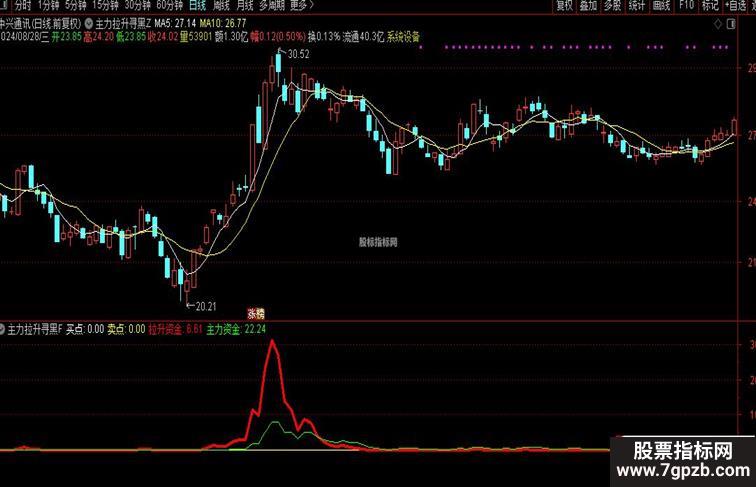Click the 主力拉升寻黑F sub-indicator name
Viewport: 756px width, 487px height.
tap(35, 329)
